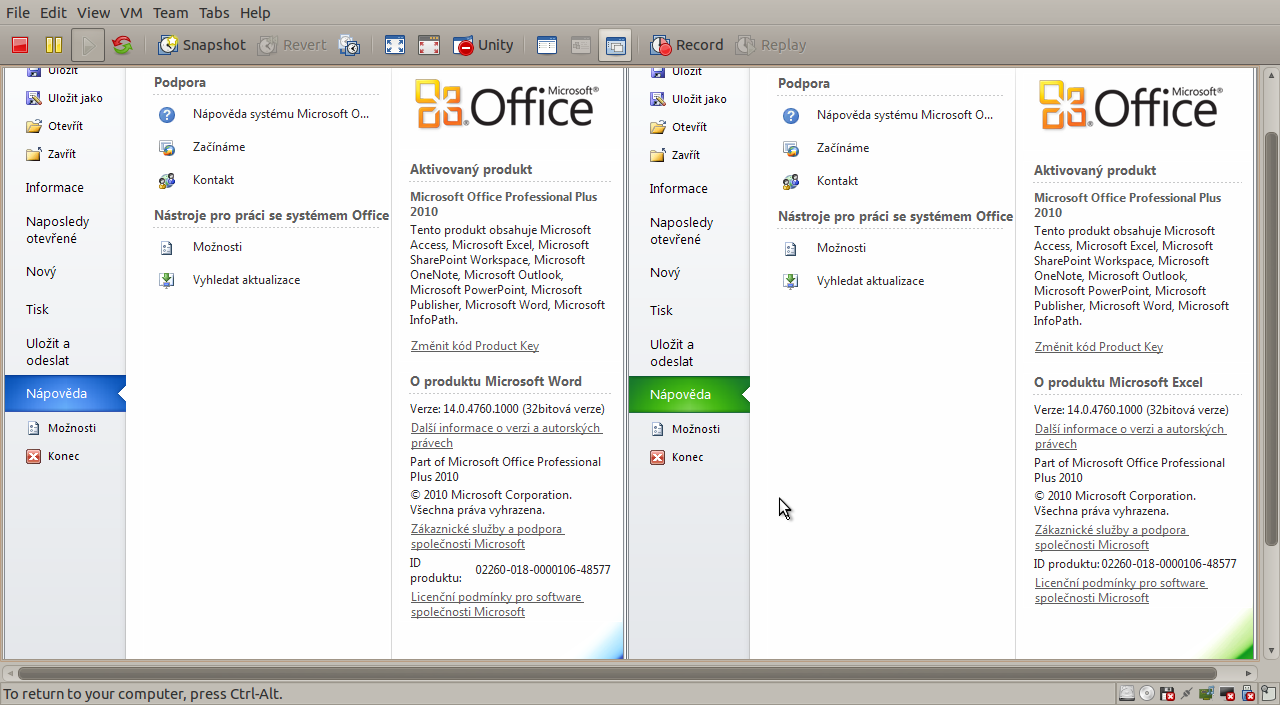Image resolution: width=1280 pixels, height=705 pixels.
Task: Open Nápověda systému Microsoft Office in Word
Action: (x=264, y=114)
